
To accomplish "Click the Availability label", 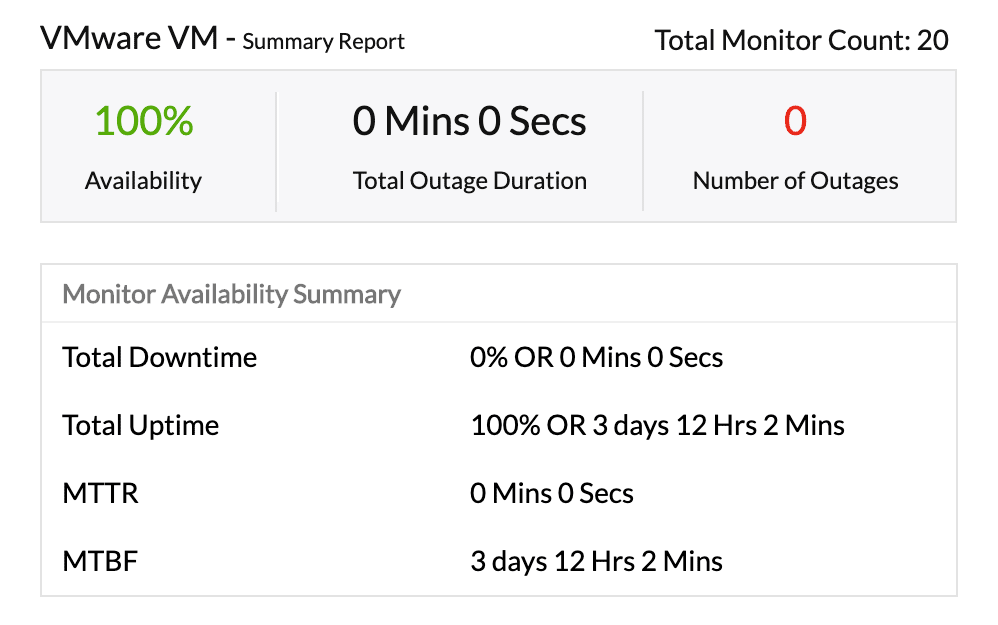I will coord(142,181).
